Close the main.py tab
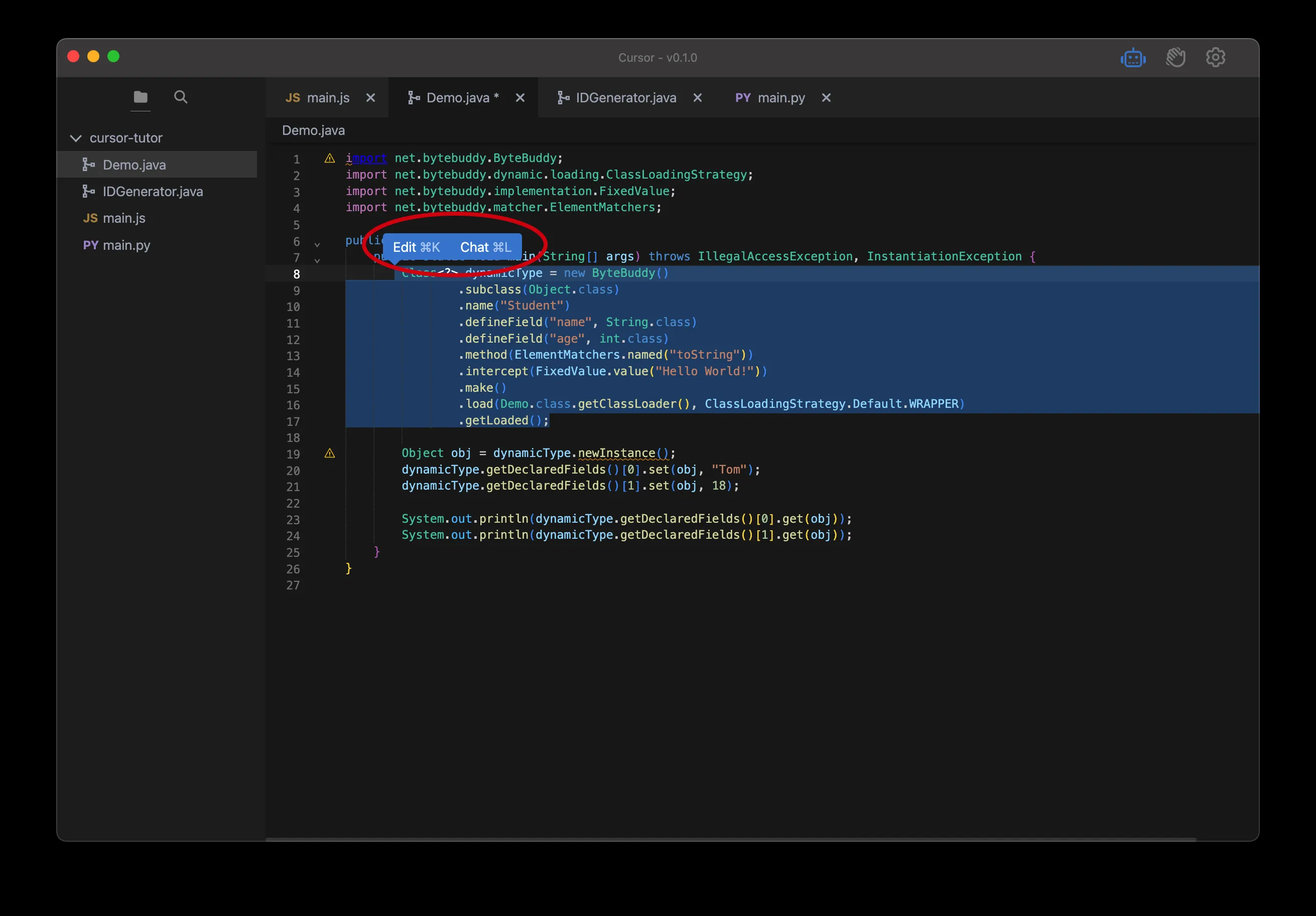This screenshot has width=1316, height=916. coord(826,98)
